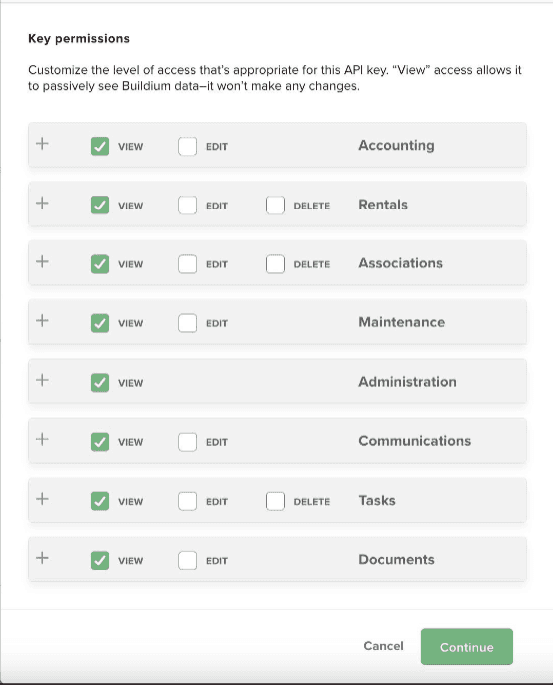This screenshot has height=686, width=553.
Task: Expand the Administration permissions section
Action: tap(42, 380)
